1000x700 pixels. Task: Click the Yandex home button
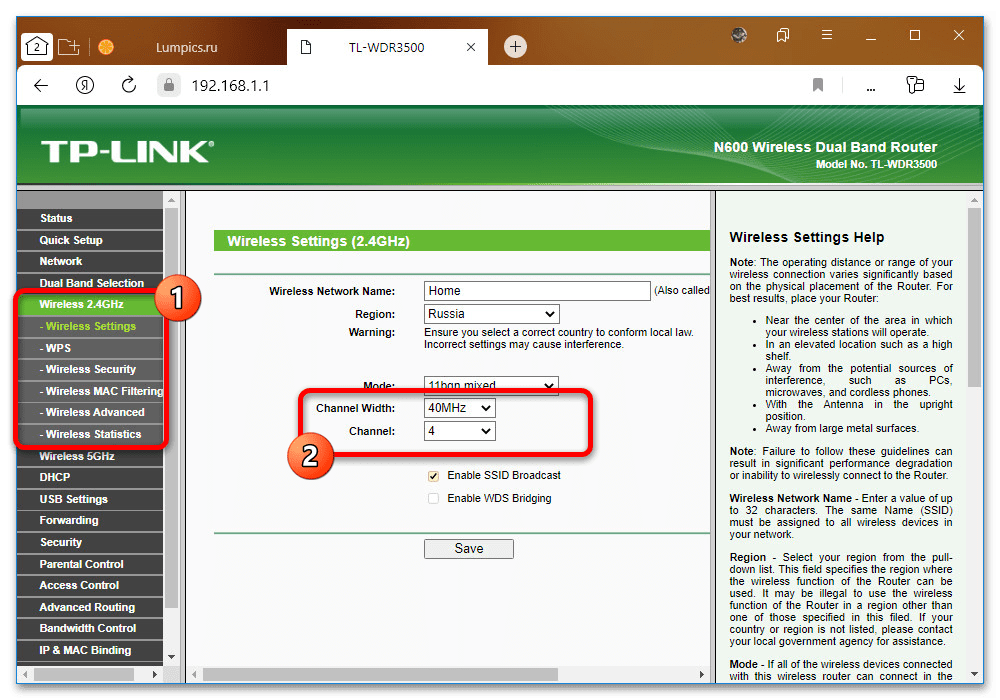point(84,86)
